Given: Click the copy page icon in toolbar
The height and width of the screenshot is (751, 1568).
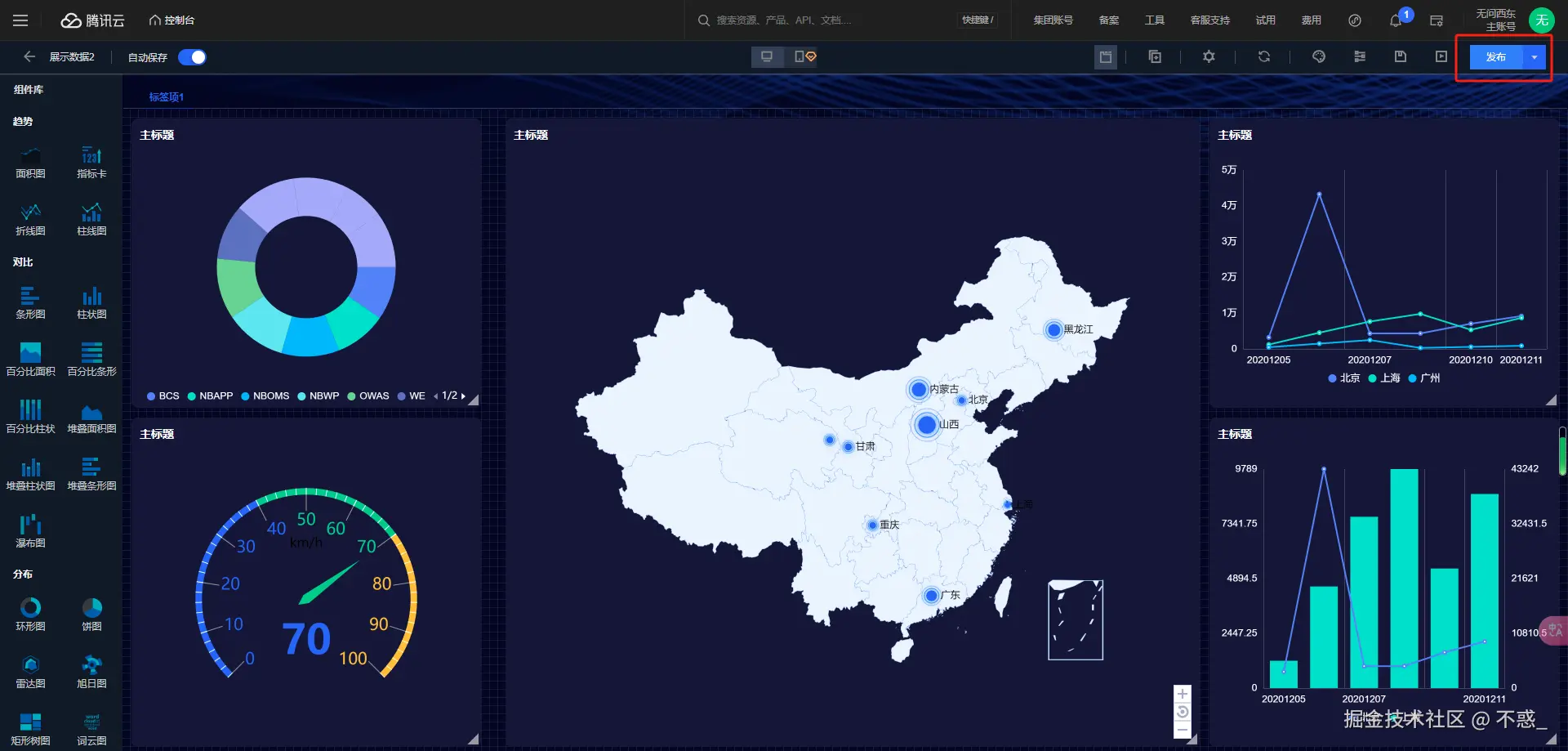Looking at the screenshot, I should pos(1155,56).
